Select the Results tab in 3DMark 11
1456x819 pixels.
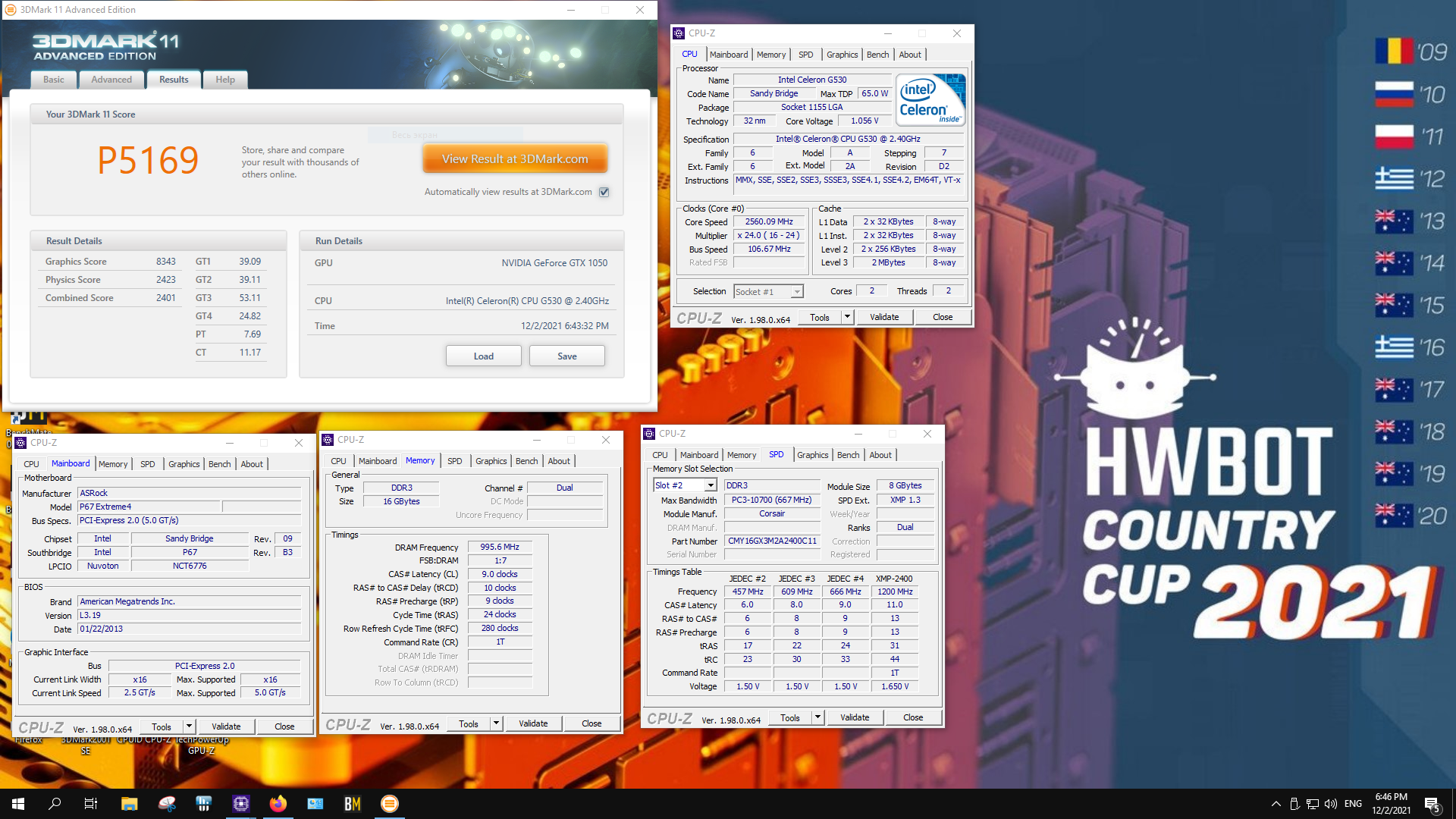tap(174, 80)
